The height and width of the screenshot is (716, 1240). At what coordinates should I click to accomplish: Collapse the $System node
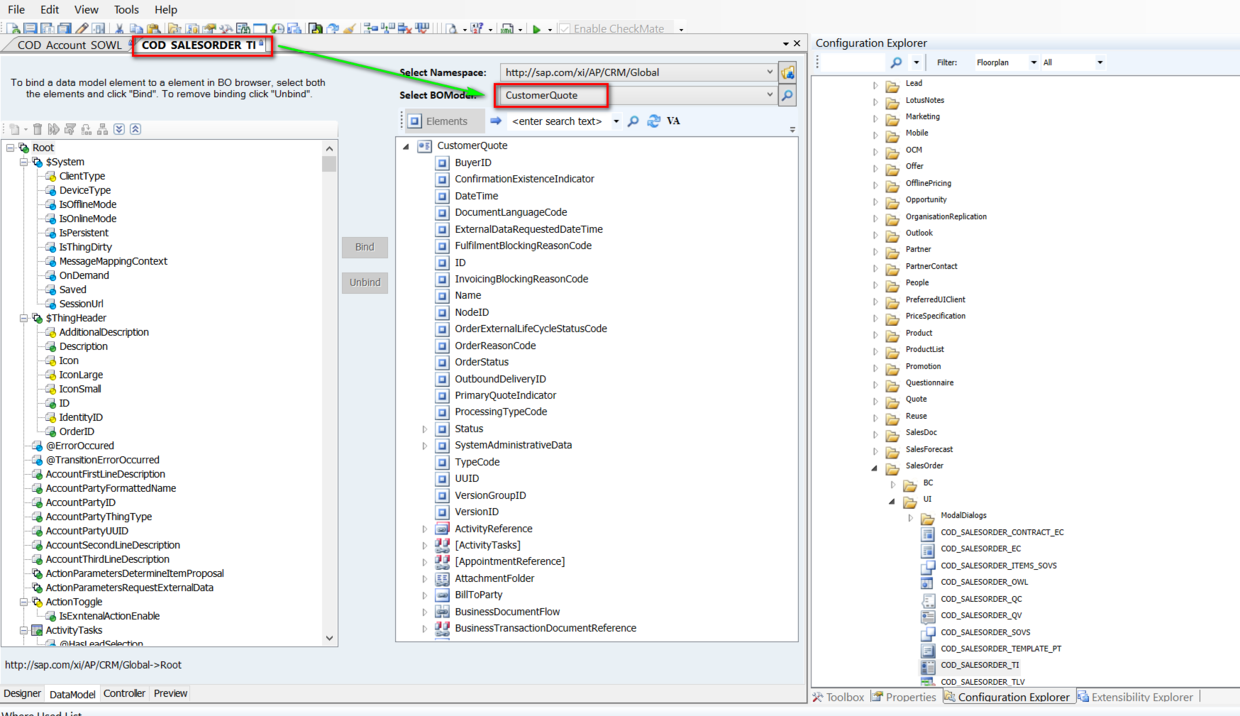coord(24,162)
